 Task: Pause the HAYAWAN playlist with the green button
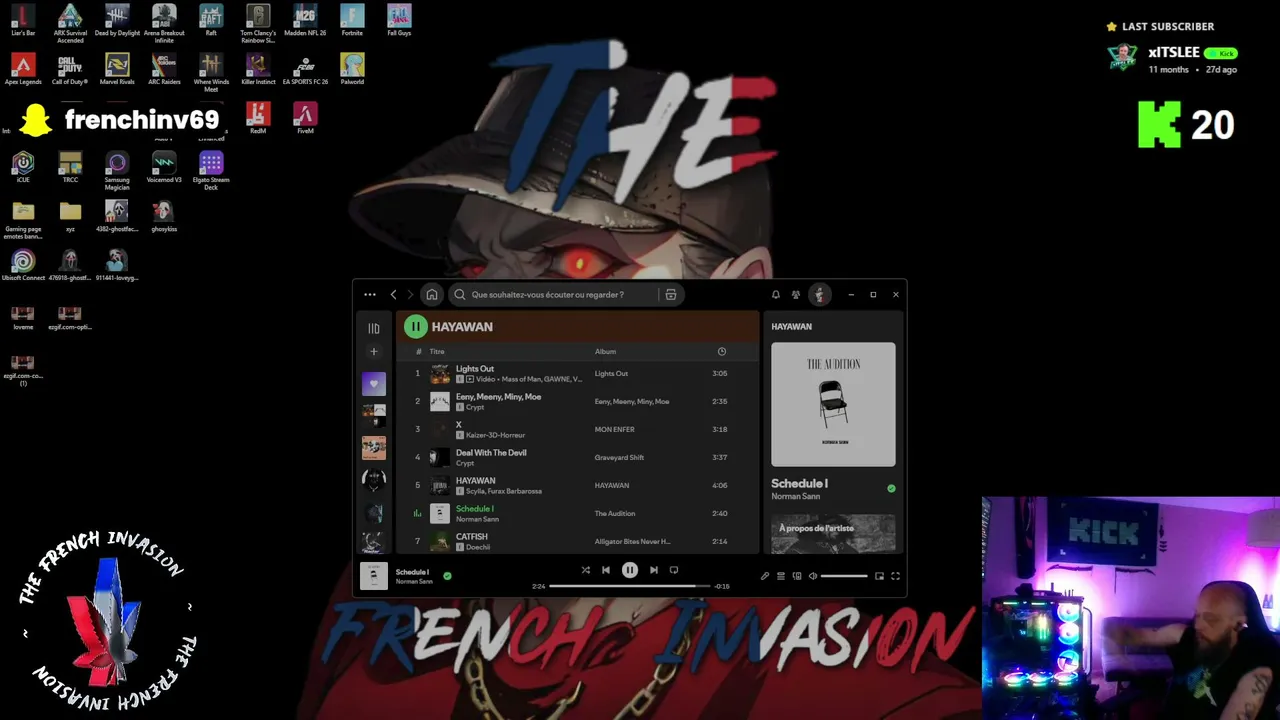[415, 327]
